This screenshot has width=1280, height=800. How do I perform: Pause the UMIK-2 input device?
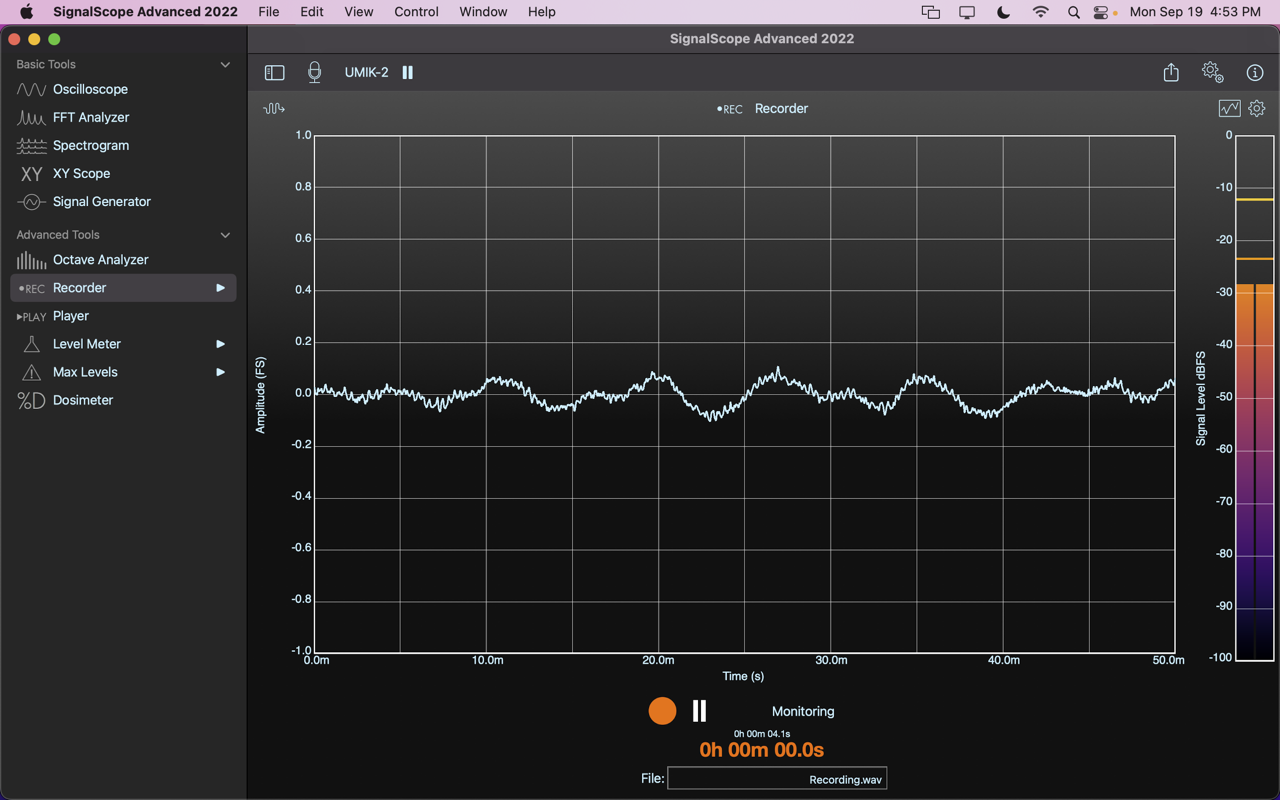[x=407, y=72]
